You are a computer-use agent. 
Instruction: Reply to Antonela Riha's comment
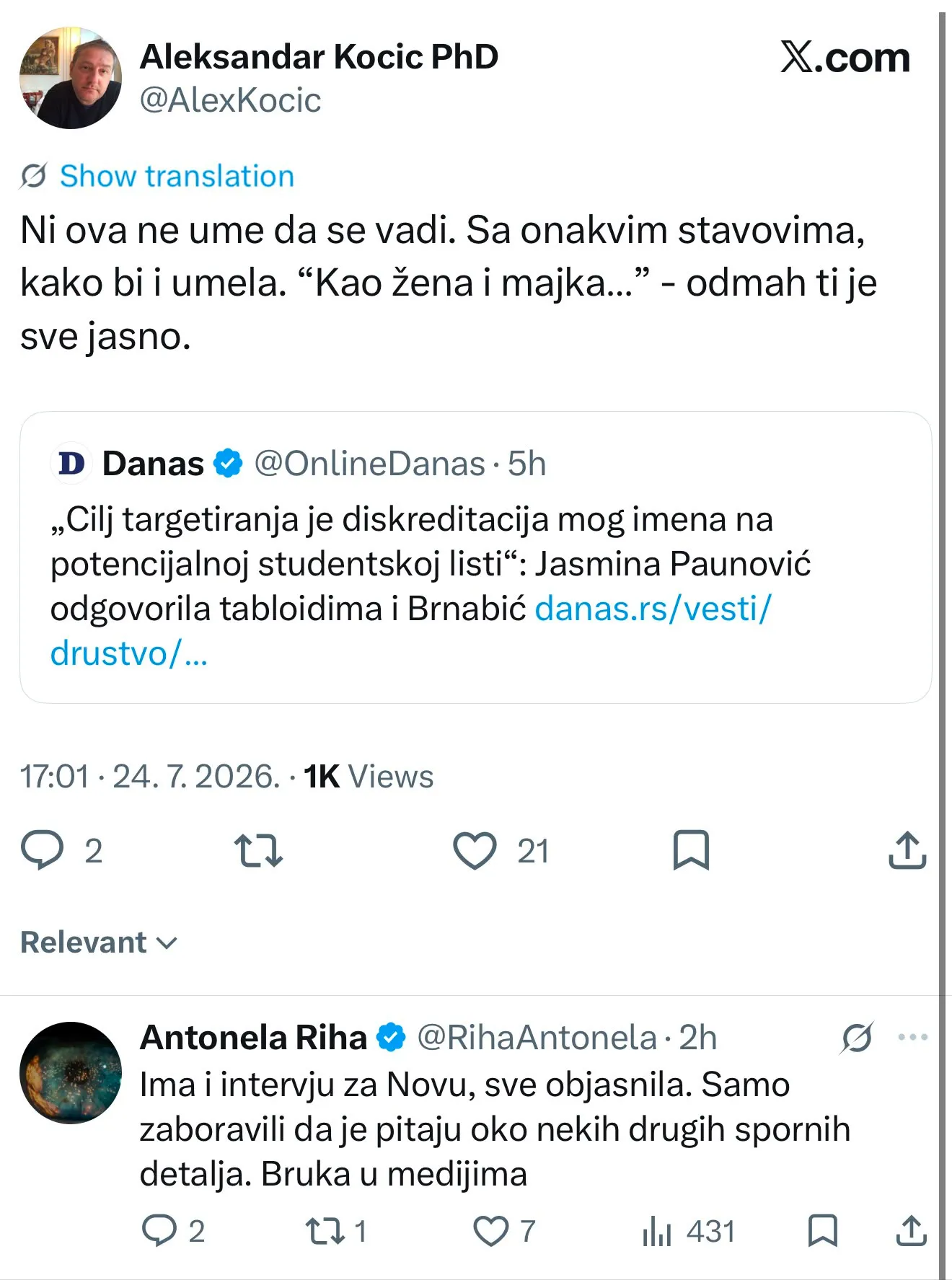pos(159,1230)
